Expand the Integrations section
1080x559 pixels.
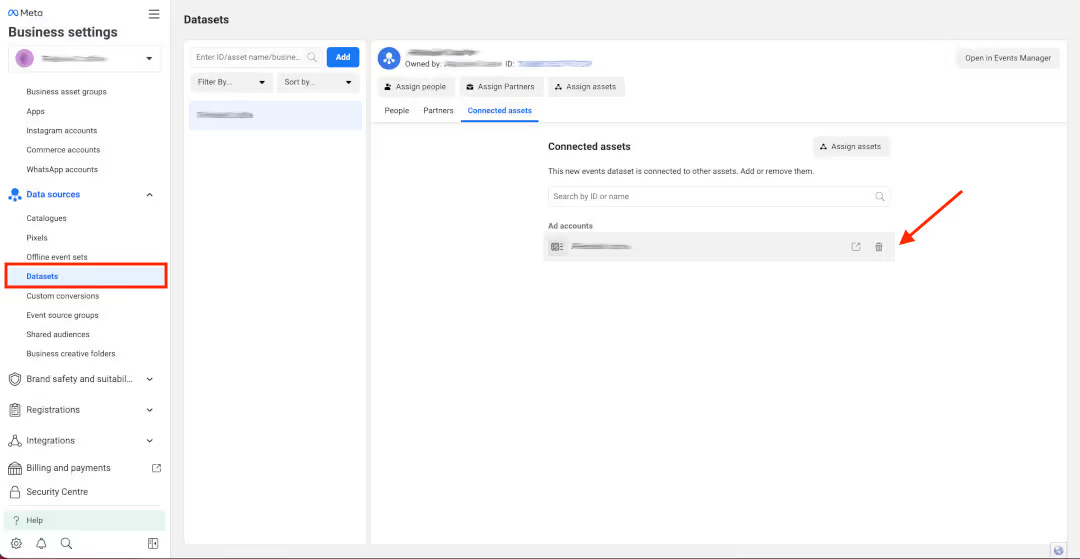[149, 441]
